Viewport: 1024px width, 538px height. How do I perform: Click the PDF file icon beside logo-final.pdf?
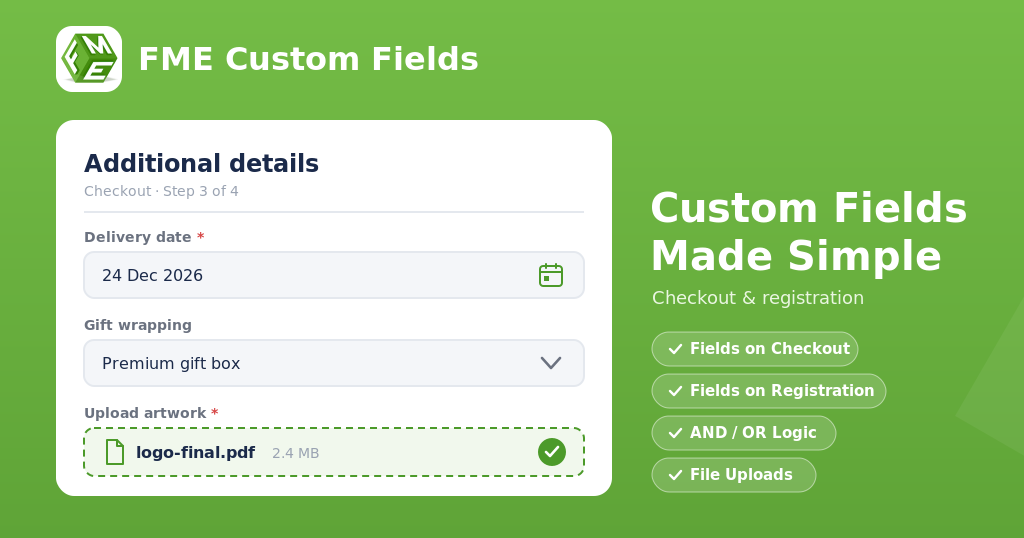[115, 452]
